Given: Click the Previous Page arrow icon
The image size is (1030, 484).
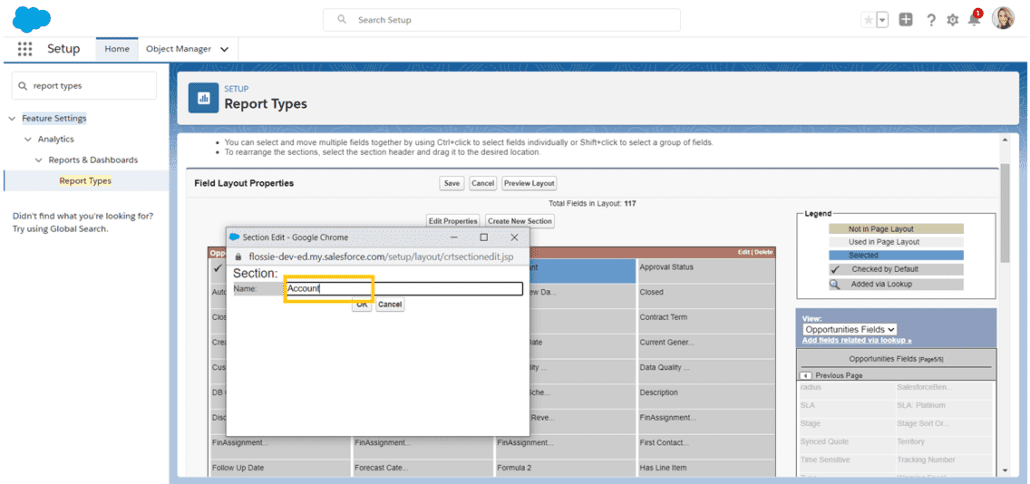Looking at the screenshot, I should 806,375.
